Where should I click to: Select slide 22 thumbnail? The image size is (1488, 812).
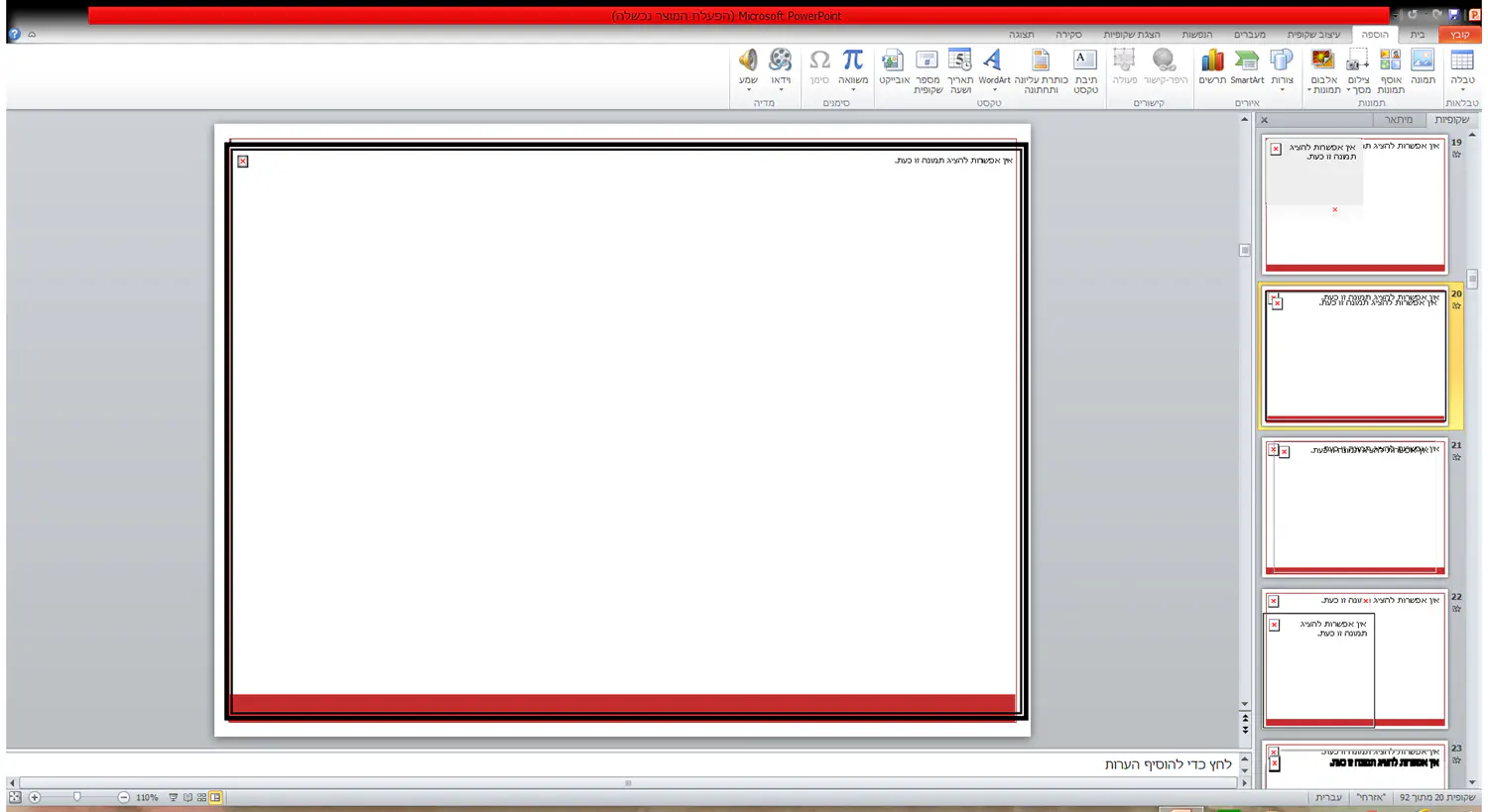pyautogui.click(x=1354, y=659)
